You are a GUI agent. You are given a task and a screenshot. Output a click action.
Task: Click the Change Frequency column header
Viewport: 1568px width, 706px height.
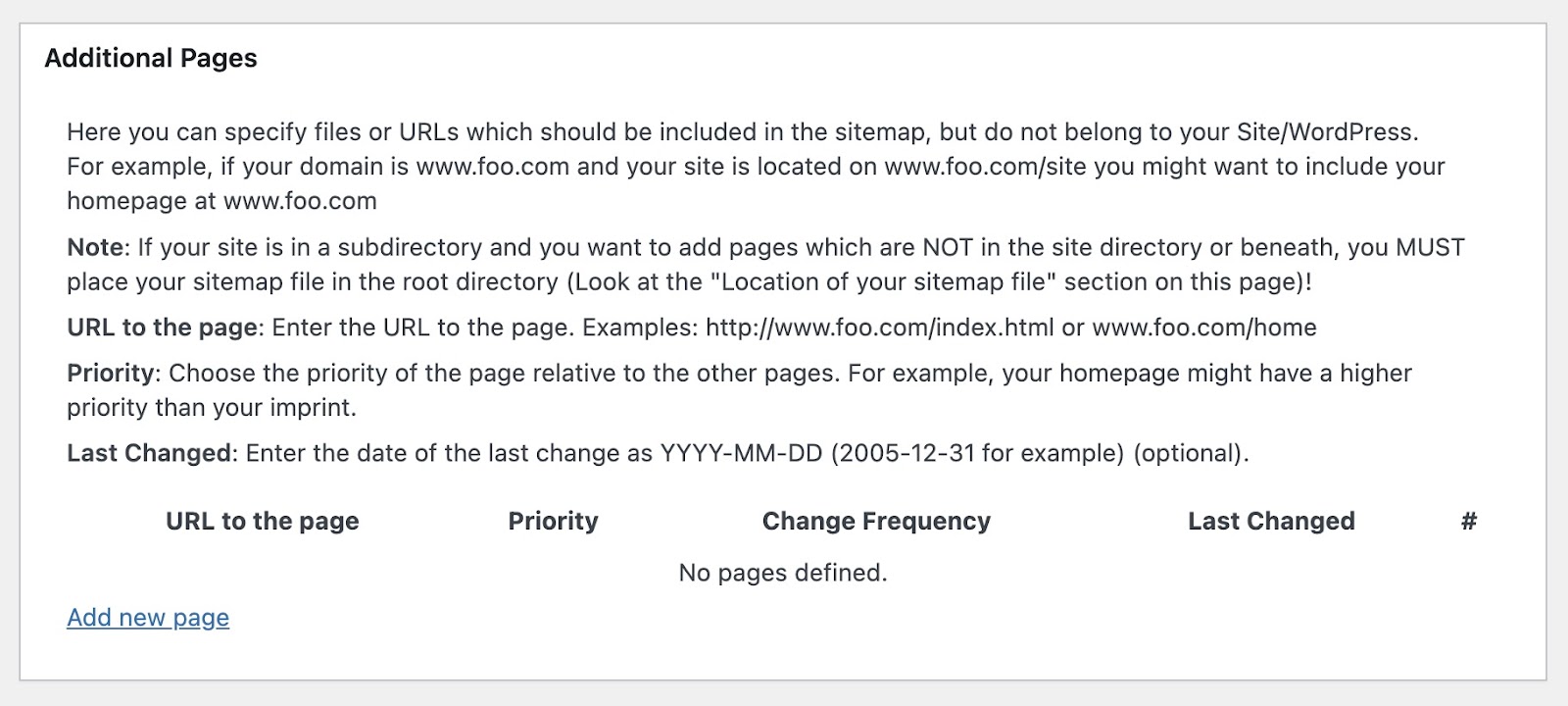pyautogui.click(x=875, y=521)
